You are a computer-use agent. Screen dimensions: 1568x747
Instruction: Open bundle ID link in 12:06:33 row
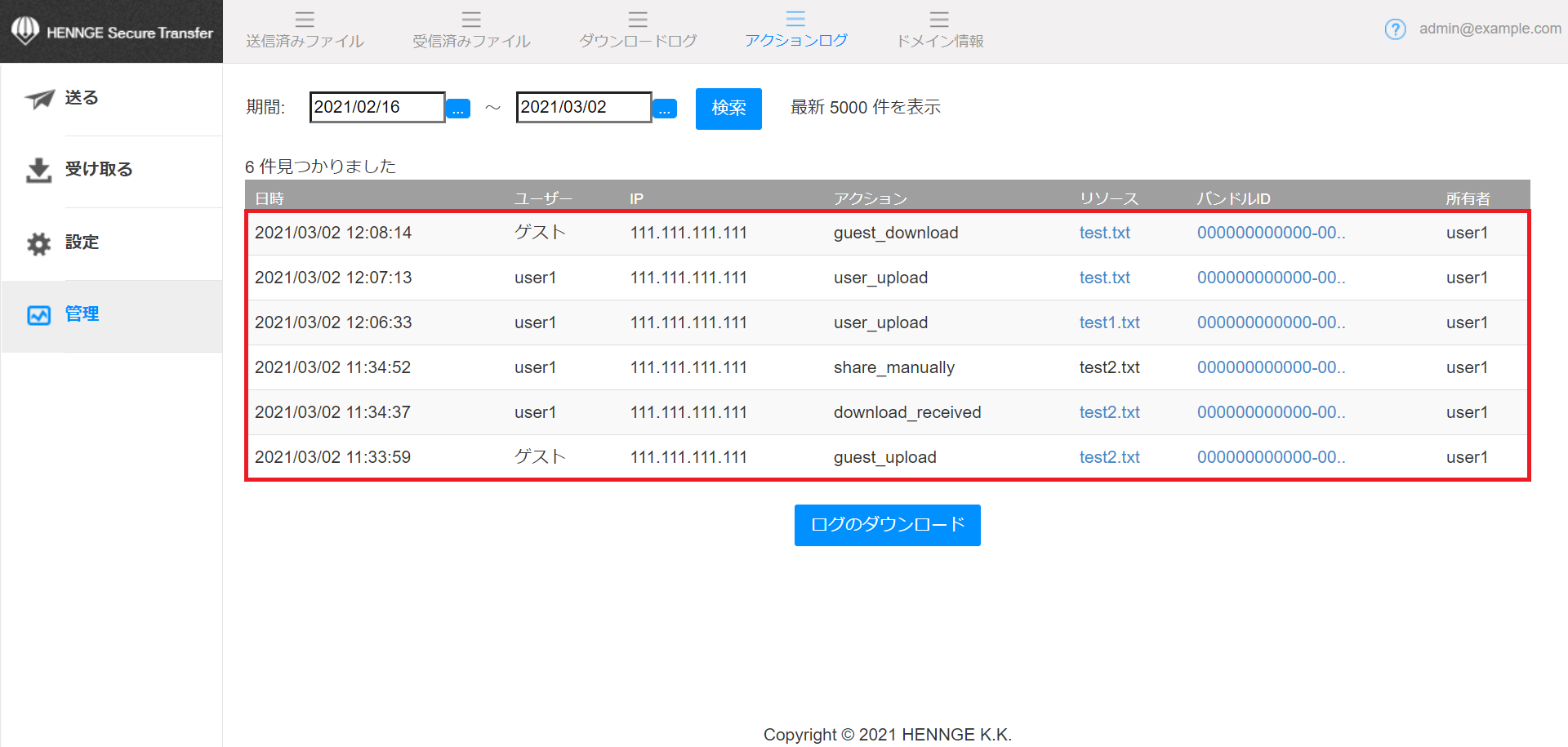1272,322
